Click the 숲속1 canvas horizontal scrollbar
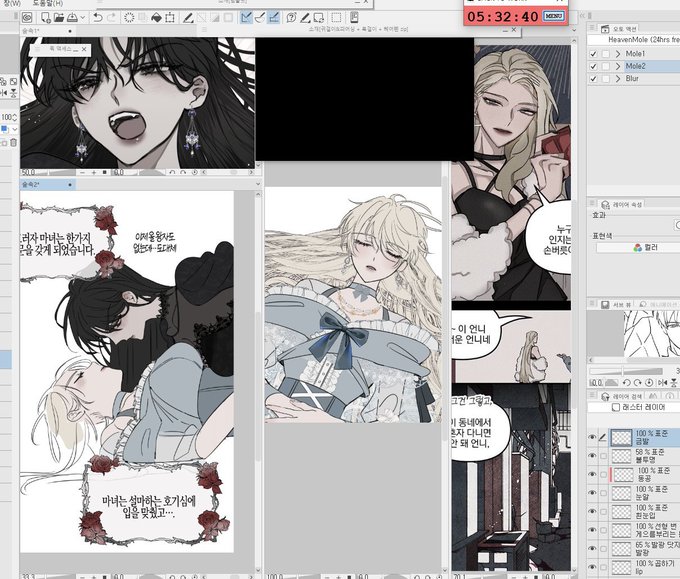 point(226,173)
